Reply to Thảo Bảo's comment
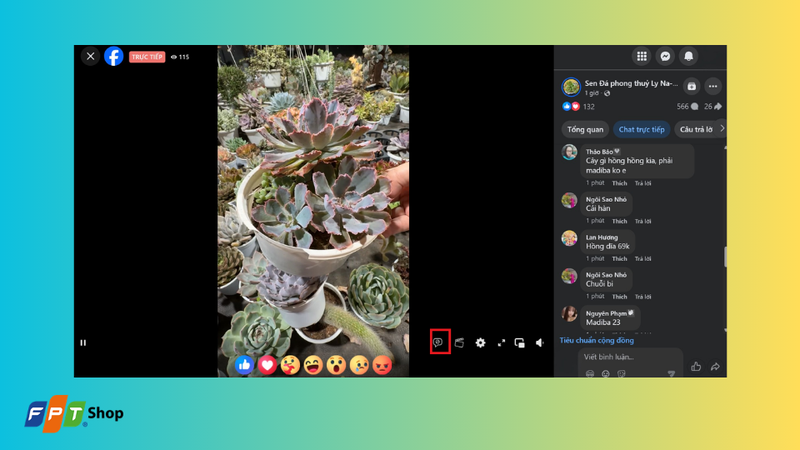800x450 pixels. (643, 183)
